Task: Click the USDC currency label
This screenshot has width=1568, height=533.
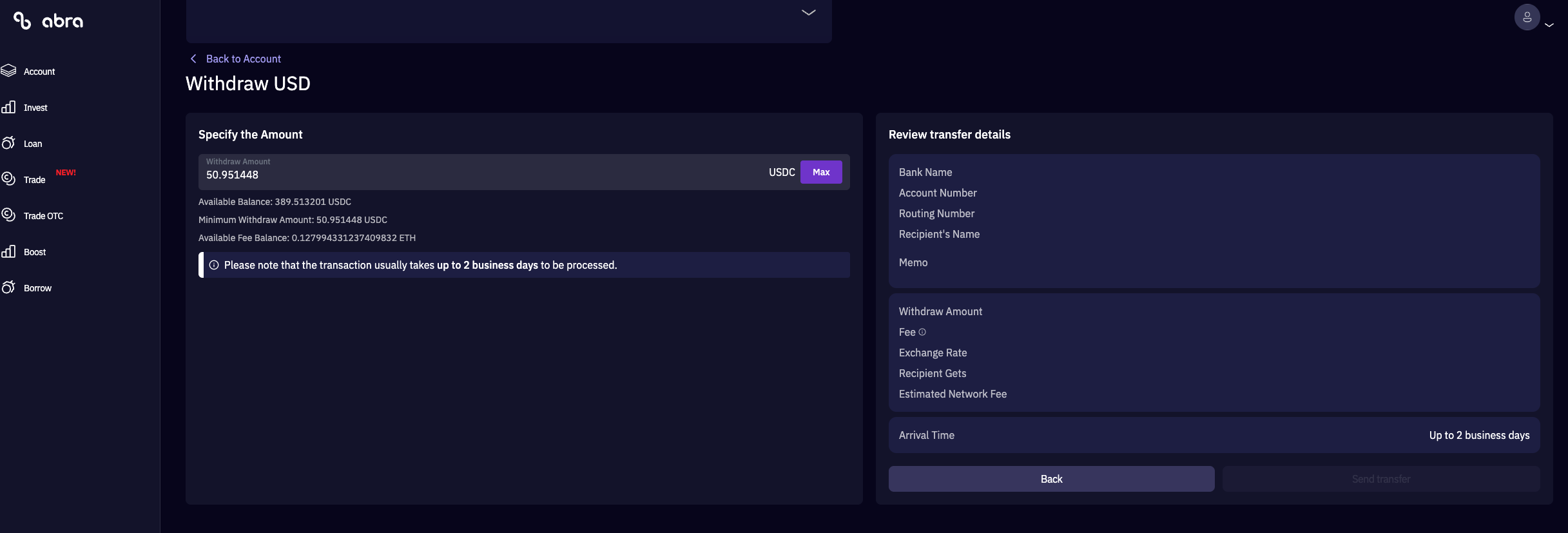Action: point(782,172)
